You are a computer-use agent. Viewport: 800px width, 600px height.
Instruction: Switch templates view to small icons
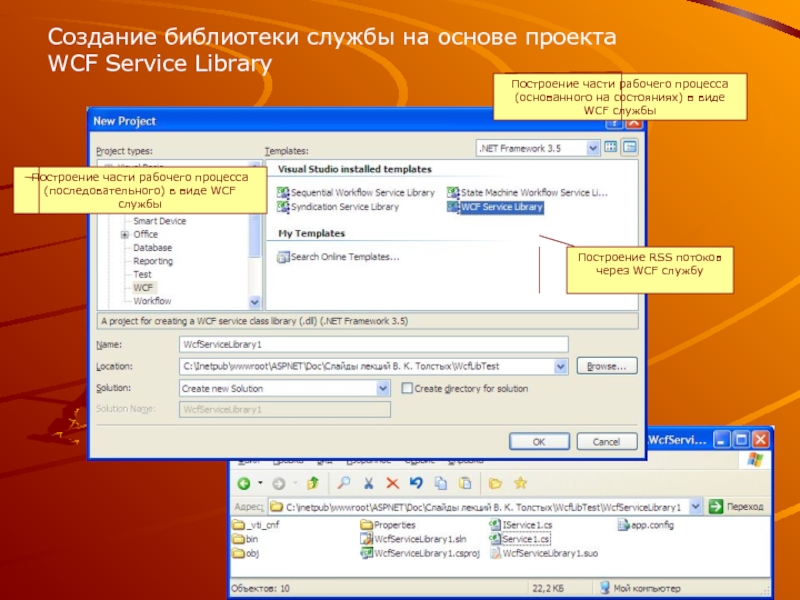(630, 147)
